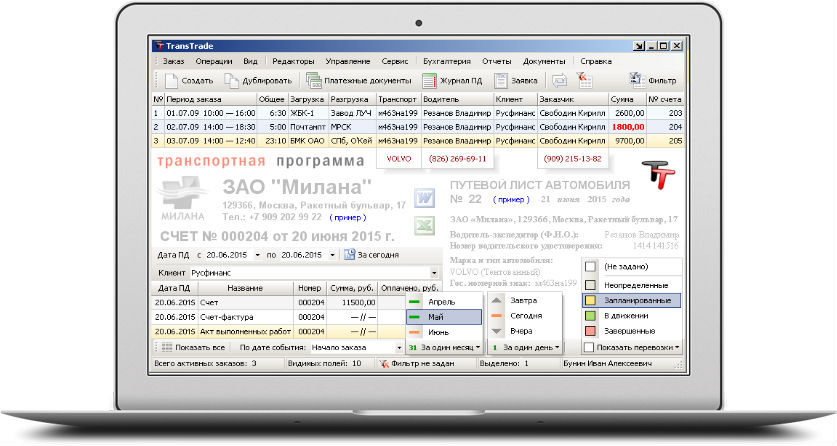The height and width of the screenshot is (446, 837).
Task: Click the pin arrow button in the title bar
Action: pyautogui.click(x=638, y=46)
